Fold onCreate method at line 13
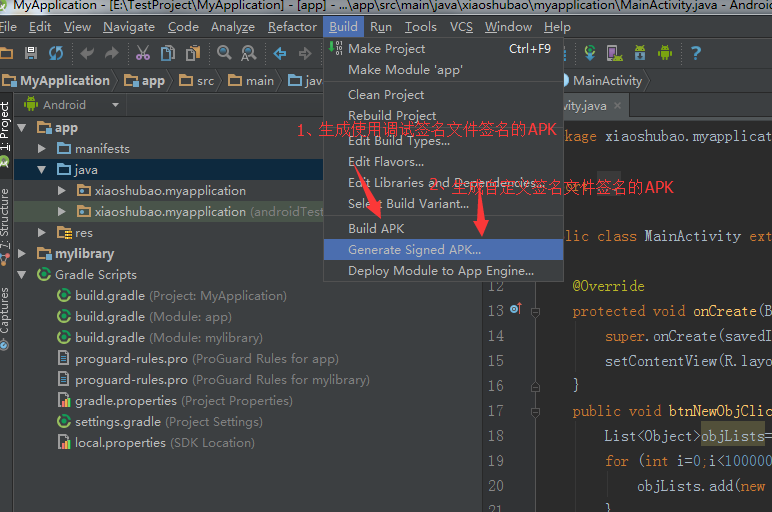Viewport: 772px width, 512px height. [x=536, y=312]
